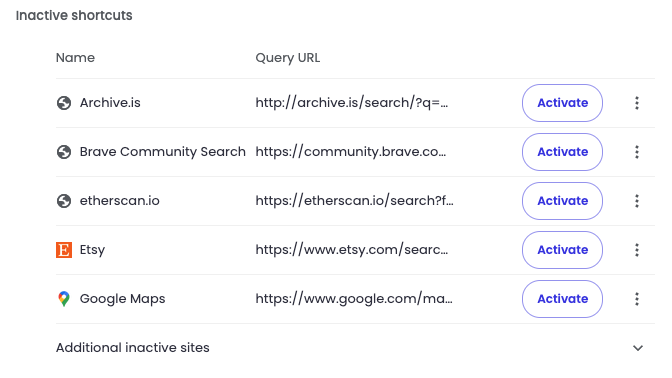The height and width of the screenshot is (378, 672).
Task: Activate the Etsy shortcut
Action: 562,250
